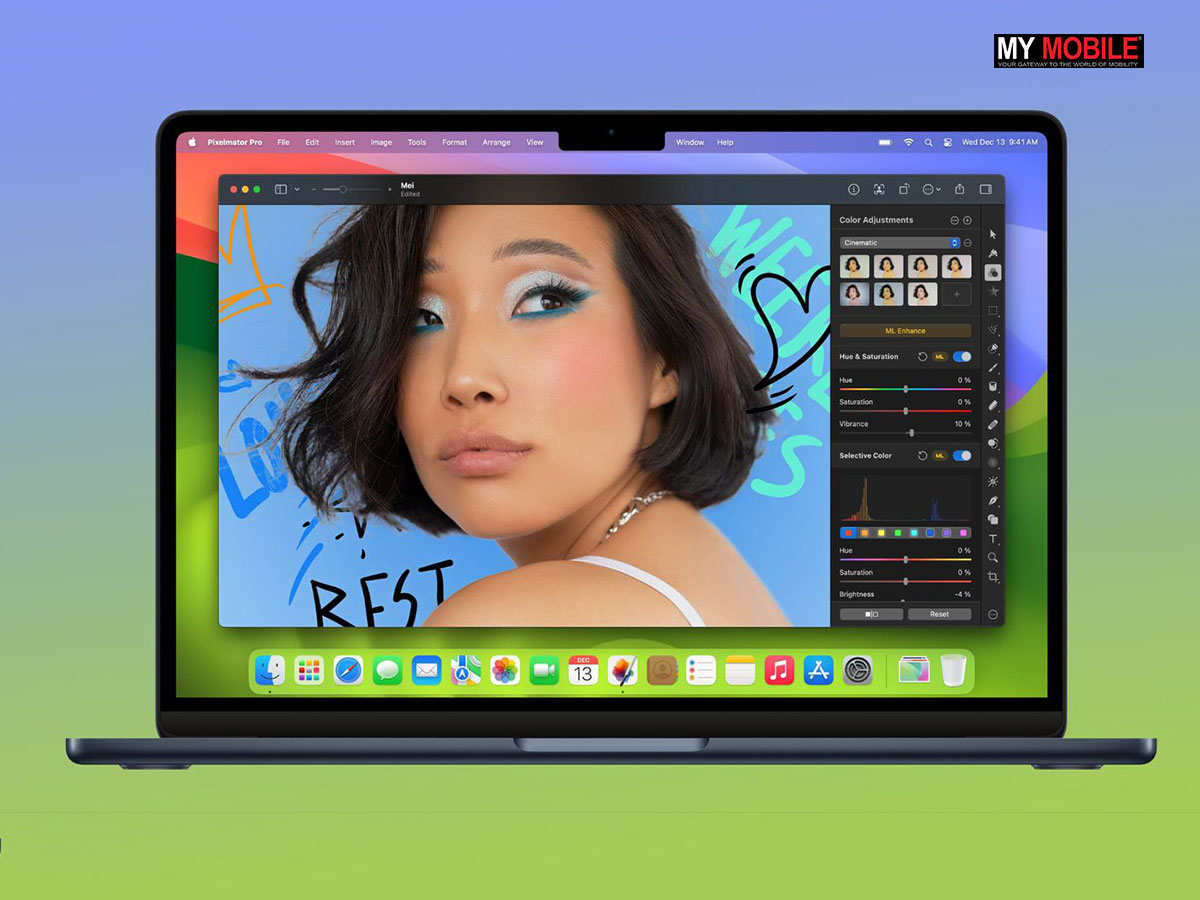1200x900 pixels.
Task: Open the Share menu in the toolbar
Action: [x=961, y=189]
